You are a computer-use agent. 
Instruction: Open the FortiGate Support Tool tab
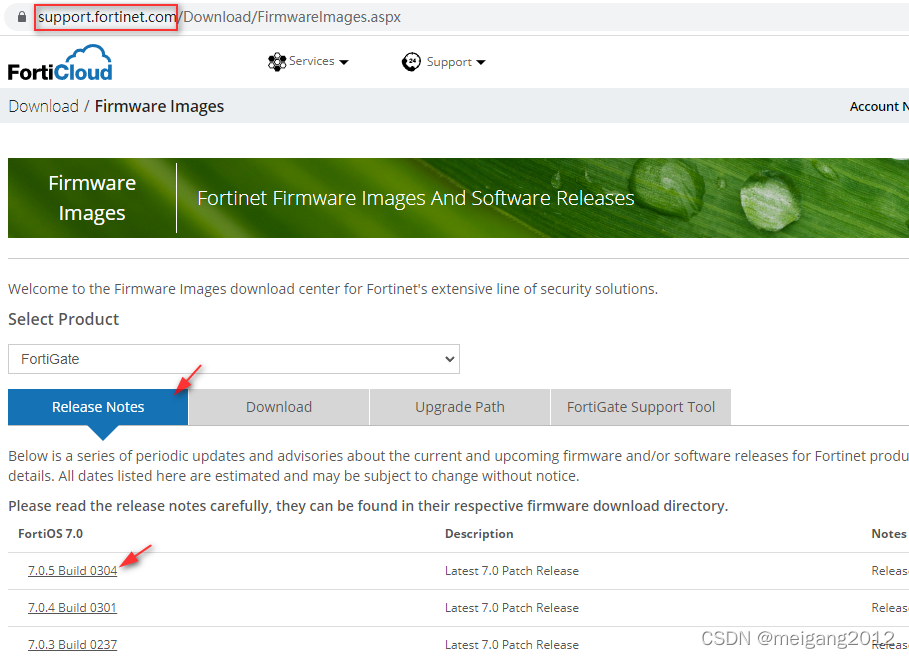tap(641, 407)
